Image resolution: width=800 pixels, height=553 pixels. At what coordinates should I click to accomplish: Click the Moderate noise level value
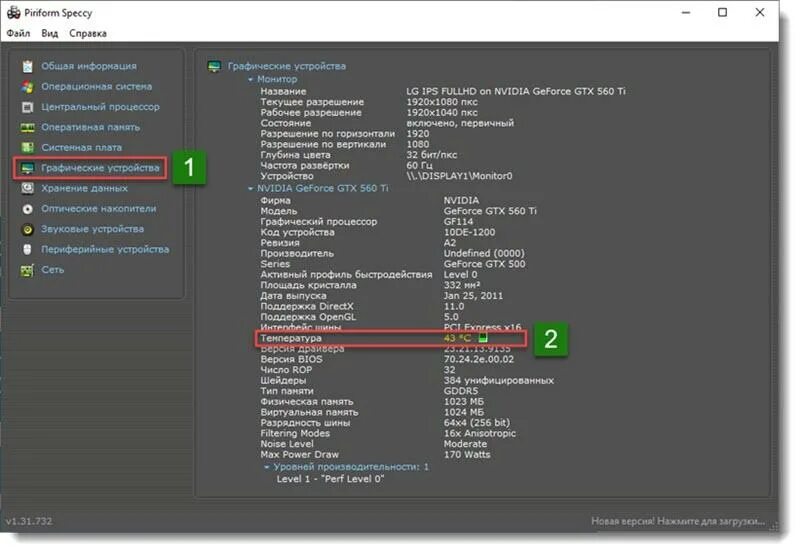[x=465, y=444]
